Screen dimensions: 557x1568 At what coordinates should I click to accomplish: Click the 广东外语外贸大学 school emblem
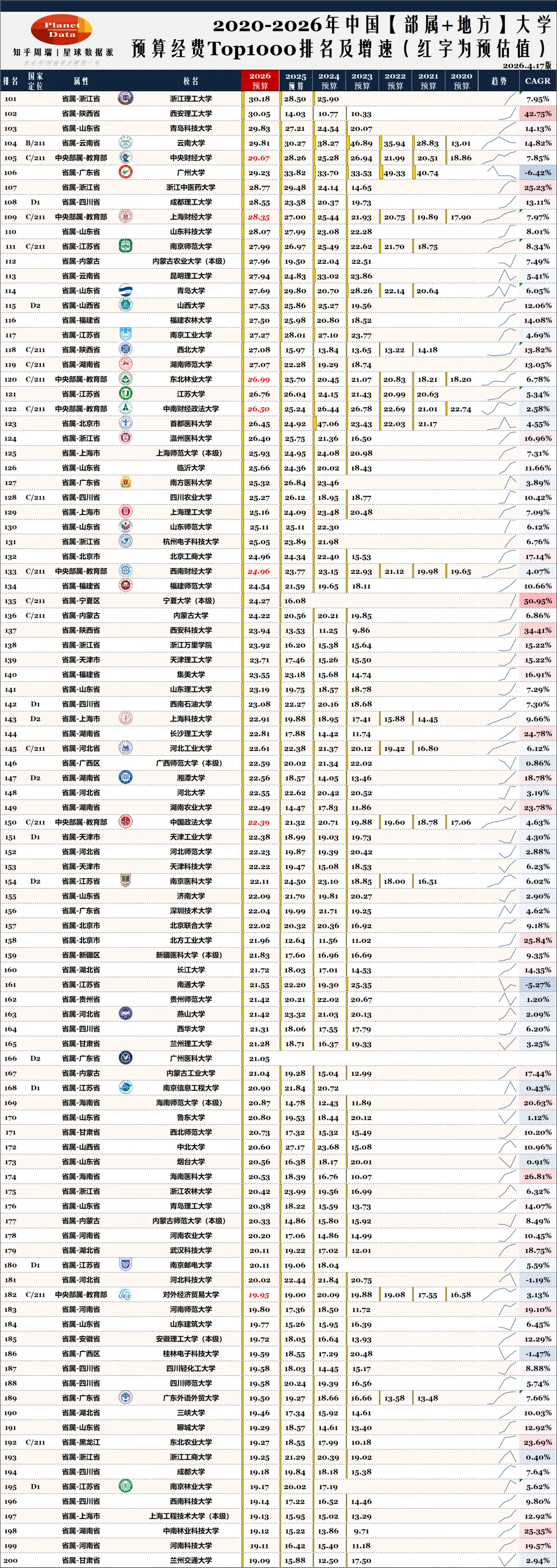pos(125,1397)
